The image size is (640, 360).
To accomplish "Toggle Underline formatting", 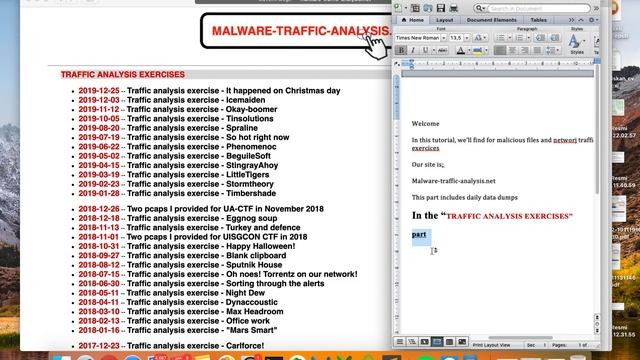I will pyautogui.click(x=425, y=51).
